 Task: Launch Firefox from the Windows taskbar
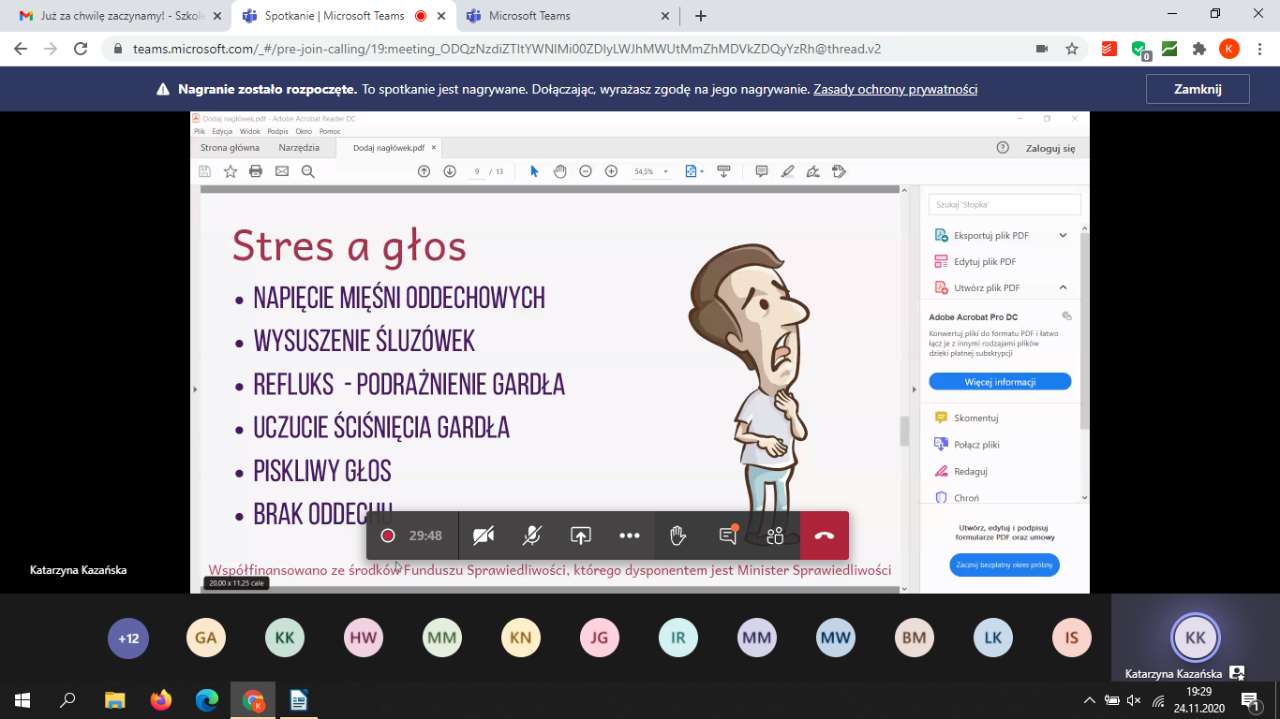pos(160,700)
